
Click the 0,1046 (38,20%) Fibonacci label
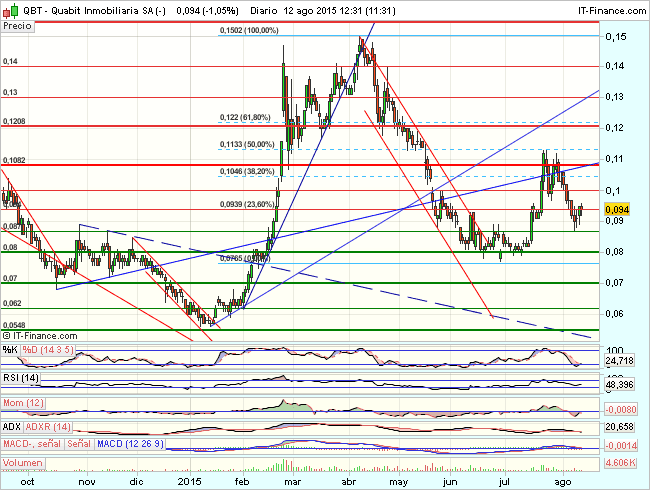(x=247, y=171)
